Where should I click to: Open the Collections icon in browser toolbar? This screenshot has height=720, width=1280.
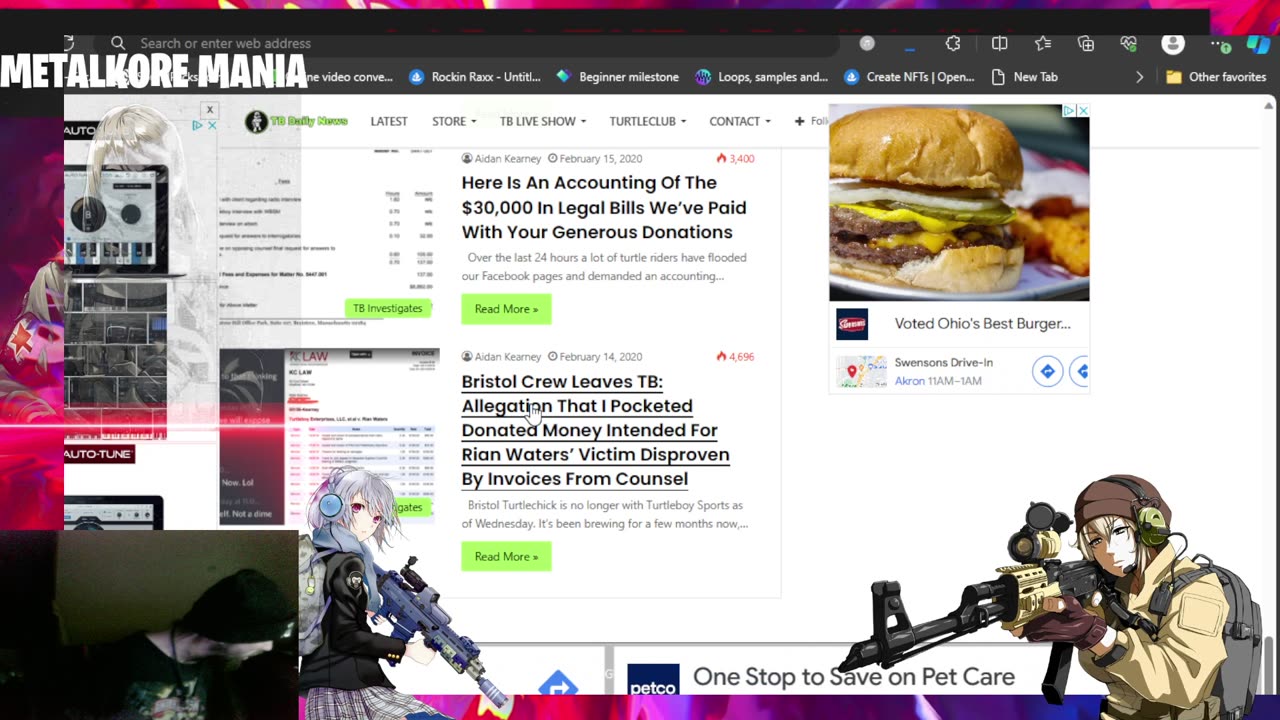[1086, 44]
